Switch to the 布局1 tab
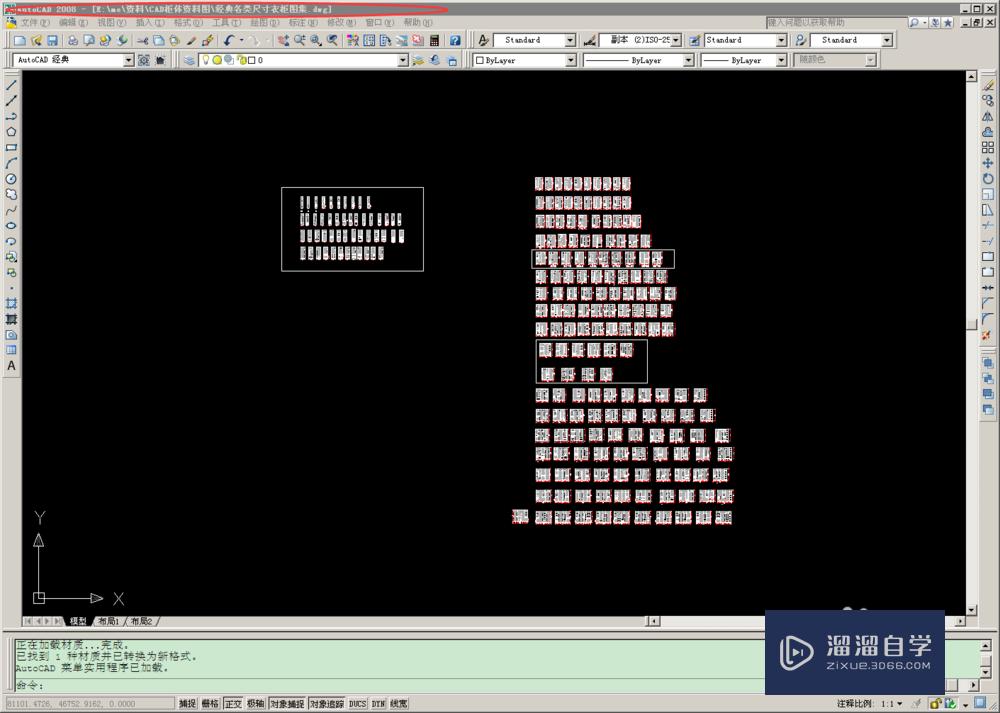Image resolution: width=1000 pixels, height=713 pixels. coord(108,621)
